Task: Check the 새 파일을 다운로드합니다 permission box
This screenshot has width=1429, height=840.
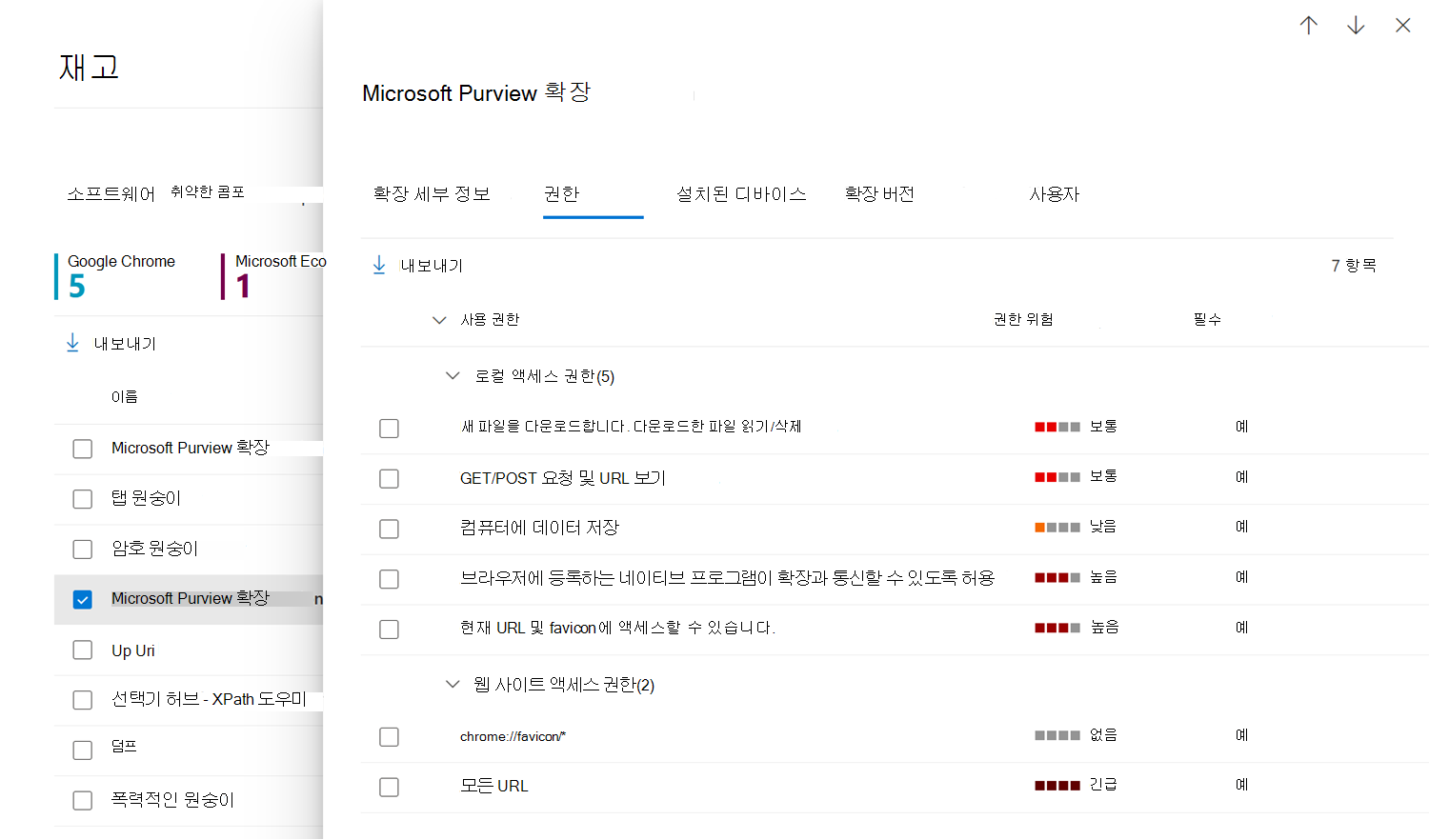Action: click(x=389, y=429)
